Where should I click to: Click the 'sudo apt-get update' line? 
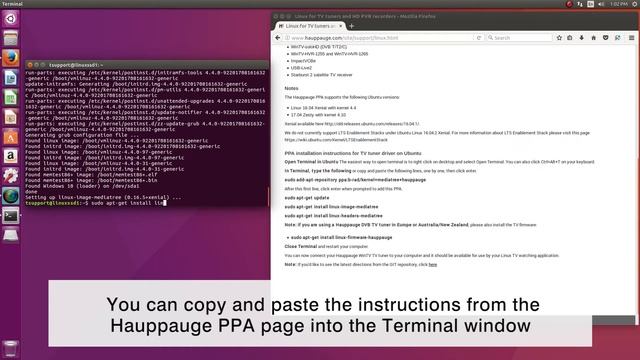pyautogui.click(x=307, y=198)
